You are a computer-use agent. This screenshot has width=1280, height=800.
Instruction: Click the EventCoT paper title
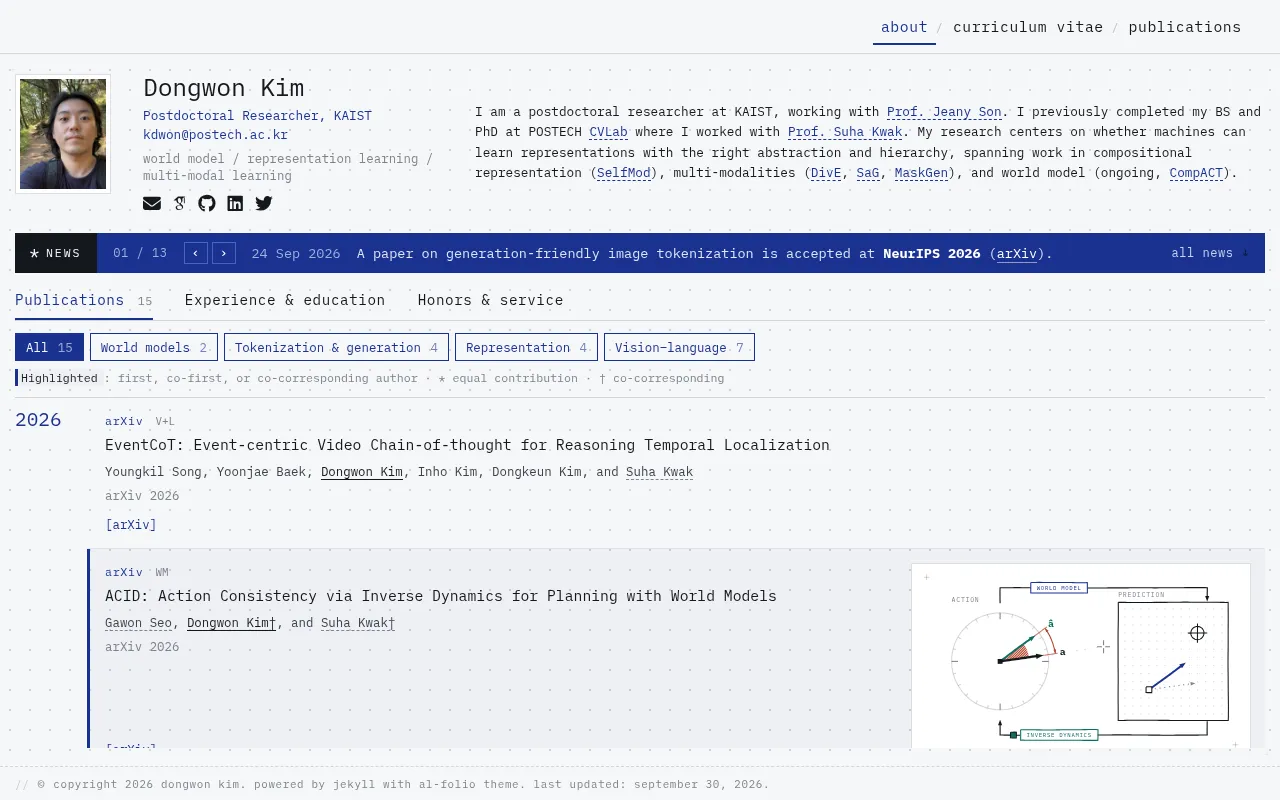click(x=467, y=445)
